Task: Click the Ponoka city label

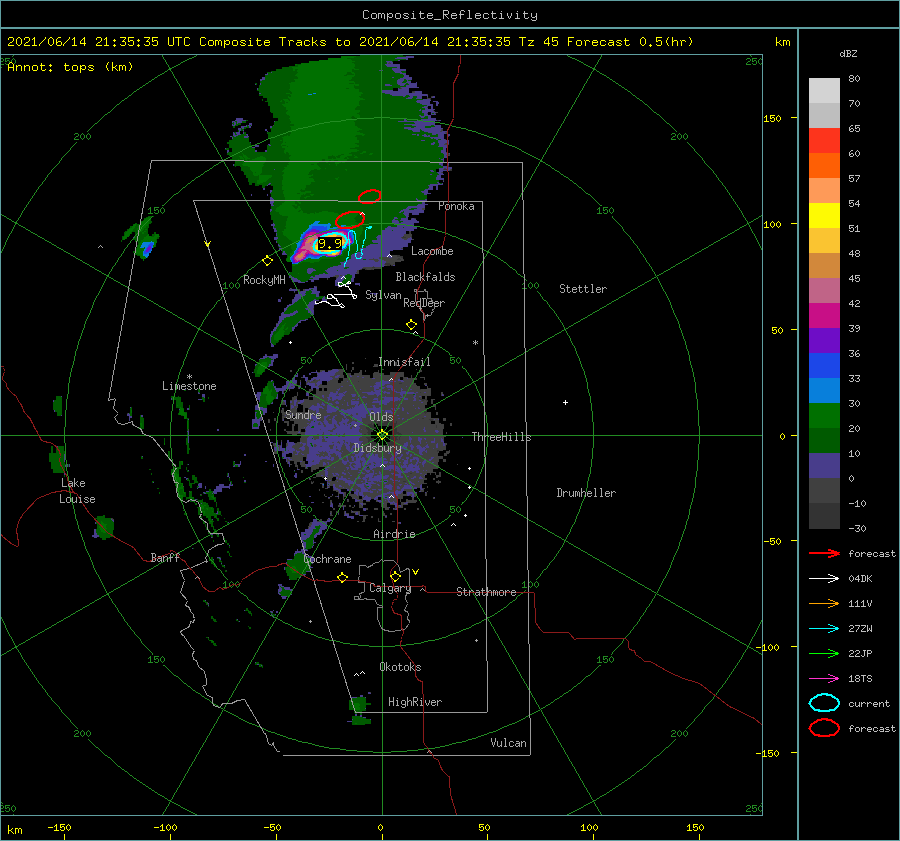Action: tap(456, 206)
